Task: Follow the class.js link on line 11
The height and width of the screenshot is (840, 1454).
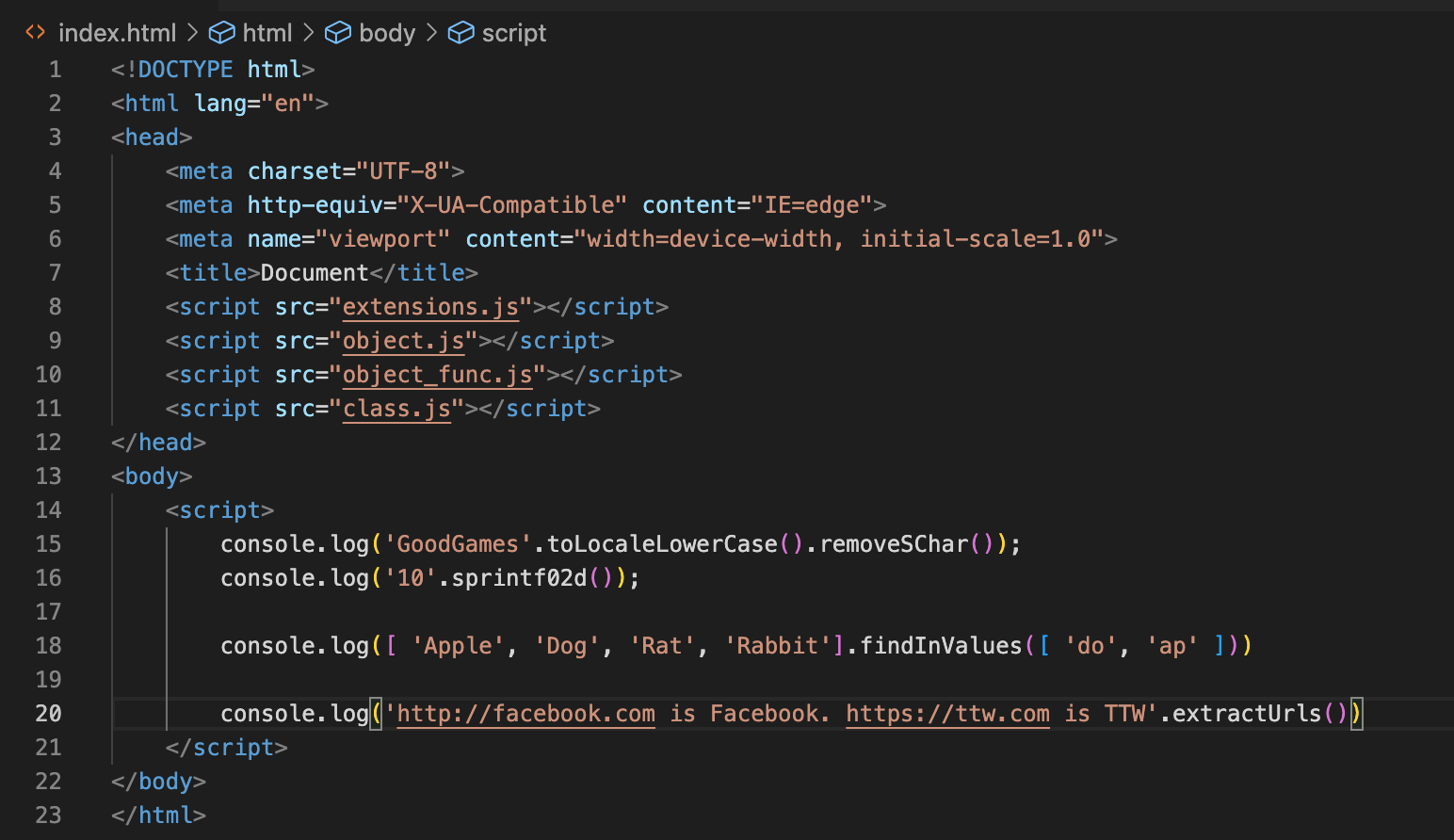Action: [x=396, y=408]
